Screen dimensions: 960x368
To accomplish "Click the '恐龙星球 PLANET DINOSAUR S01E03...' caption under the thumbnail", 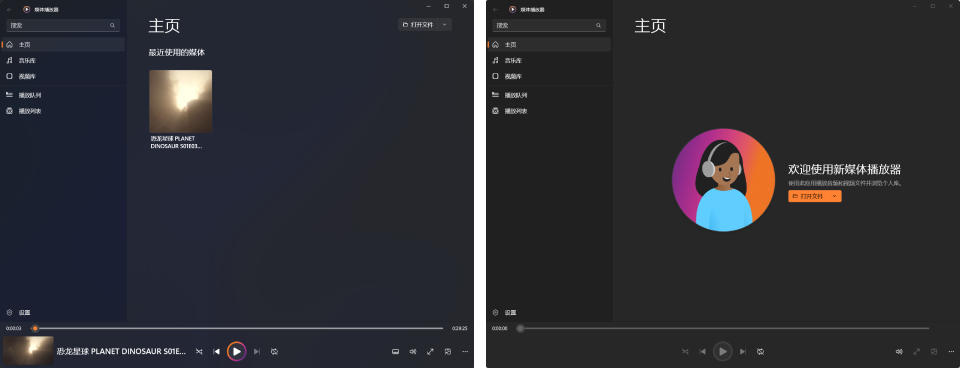I will click(177, 142).
